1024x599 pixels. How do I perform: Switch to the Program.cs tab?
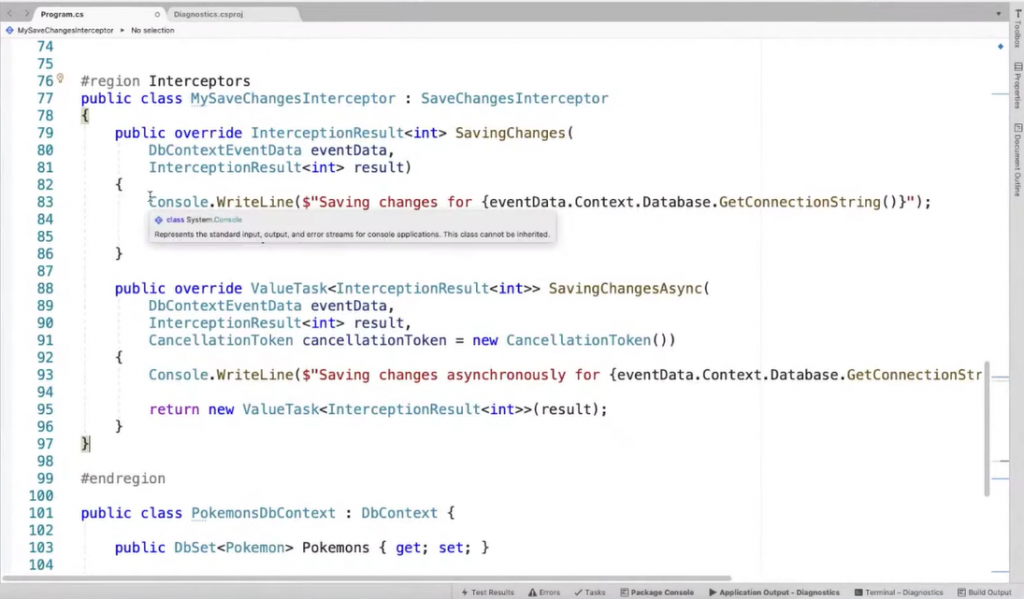pos(62,14)
